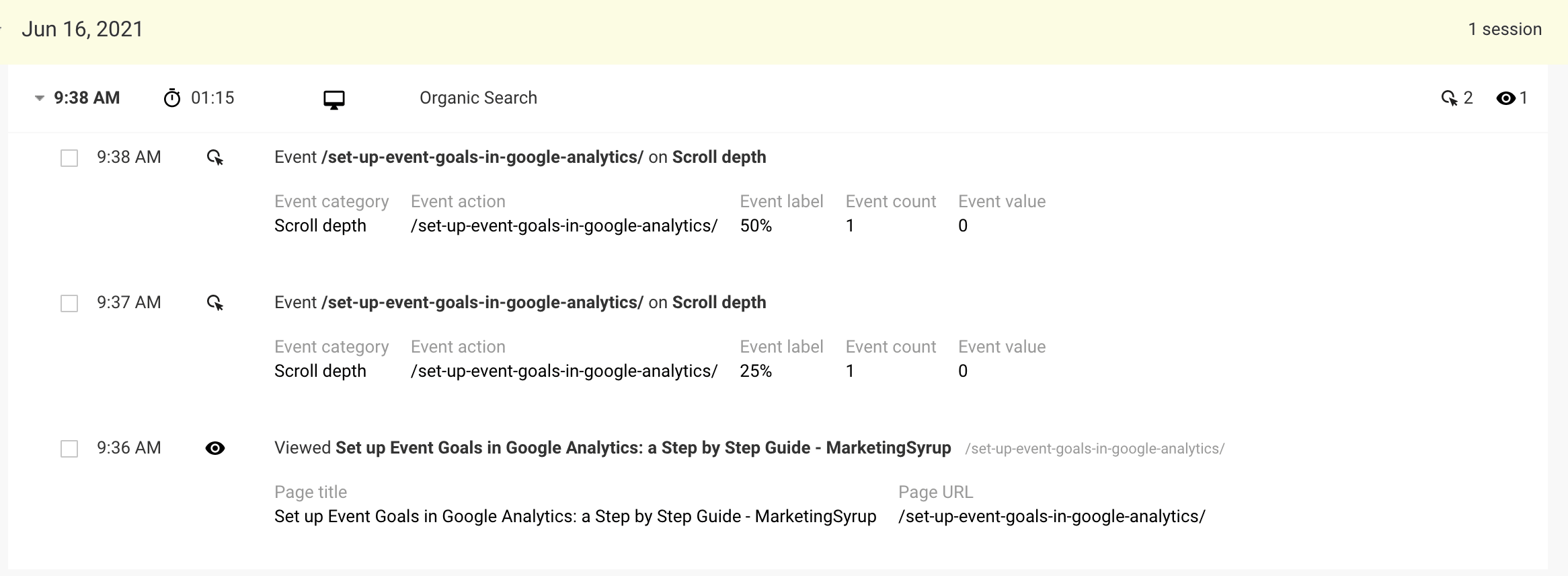Check the 9:37 AM scroll event checkbox
Viewport: 1568px width, 576px height.
(x=69, y=303)
